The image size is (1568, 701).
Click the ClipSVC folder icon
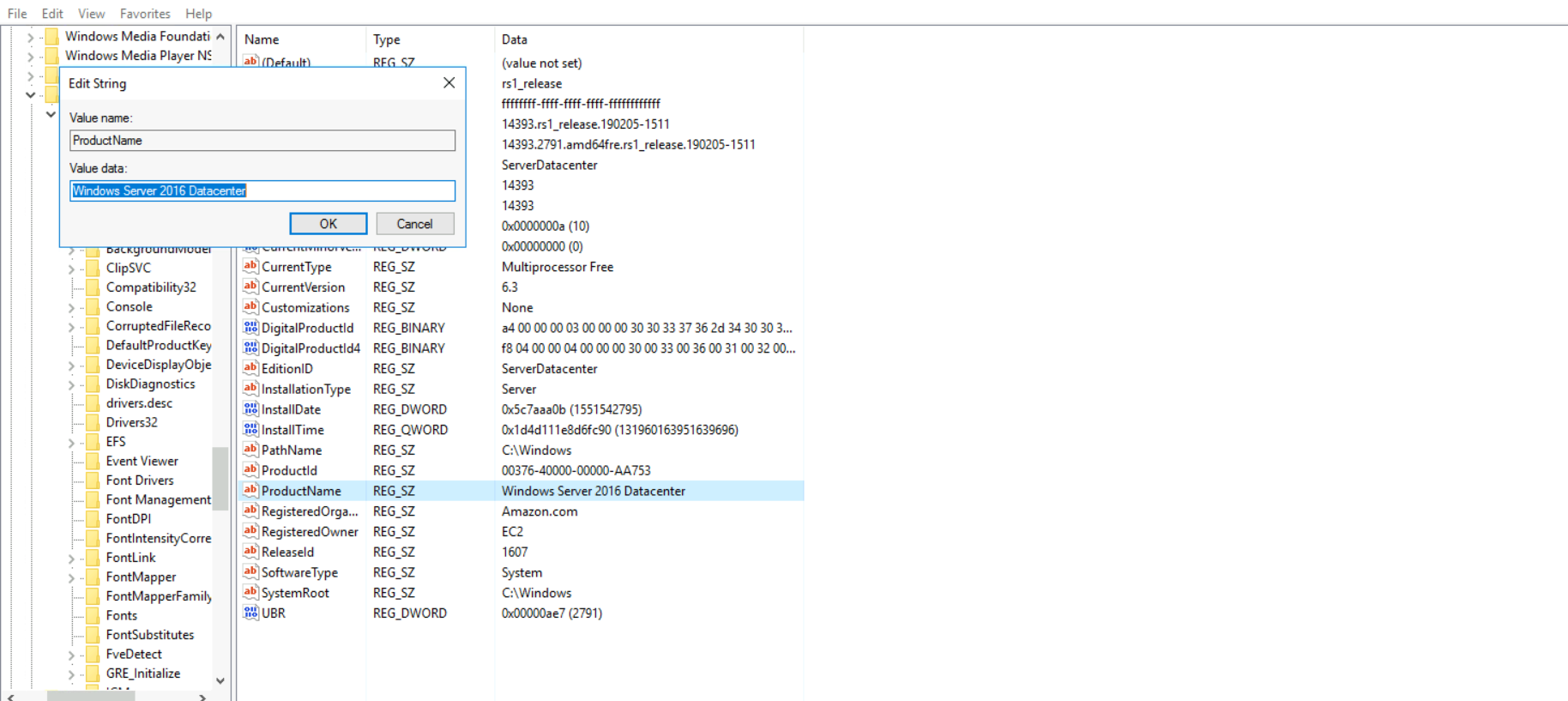pyautogui.click(x=93, y=269)
